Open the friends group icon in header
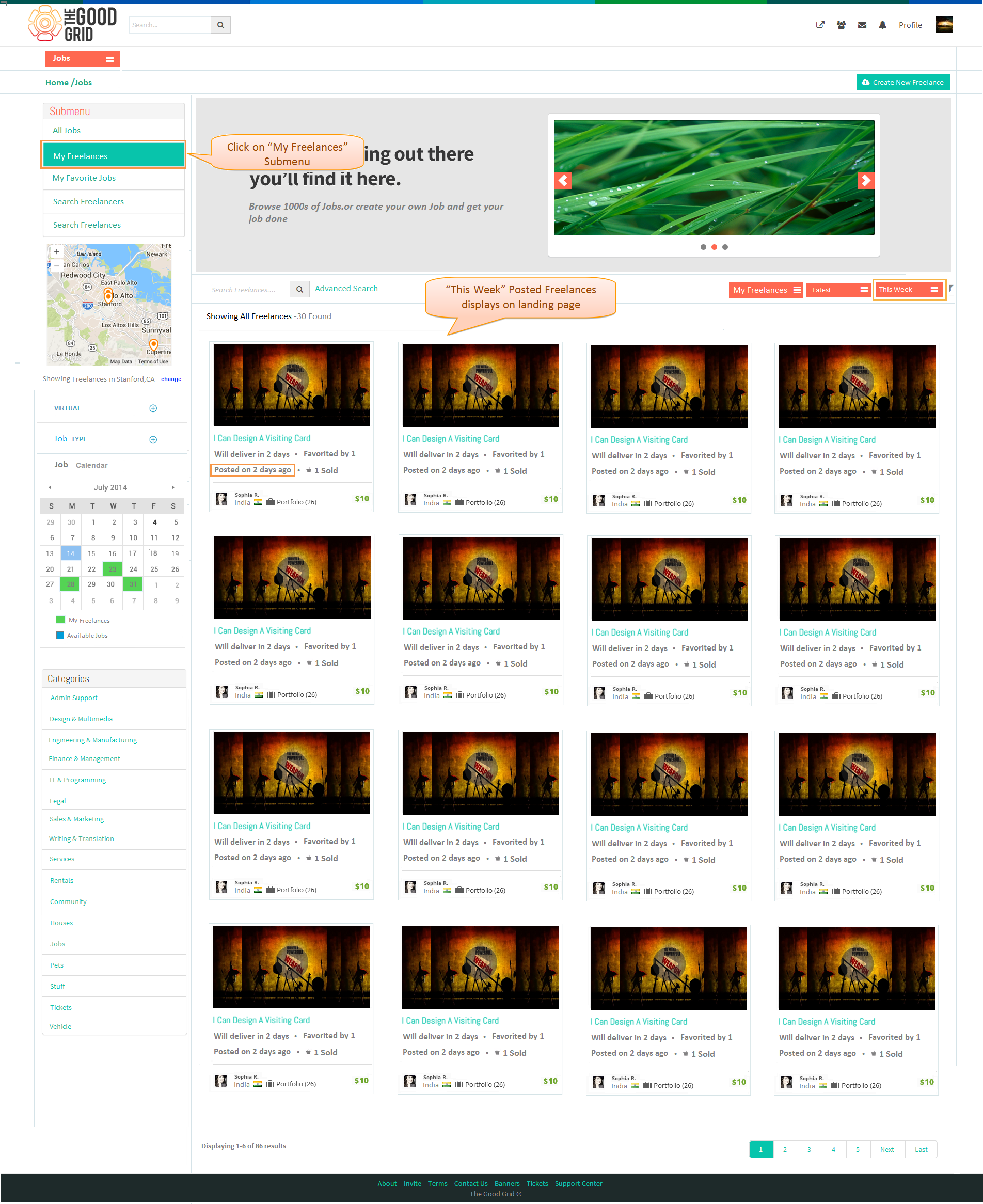 coord(841,25)
